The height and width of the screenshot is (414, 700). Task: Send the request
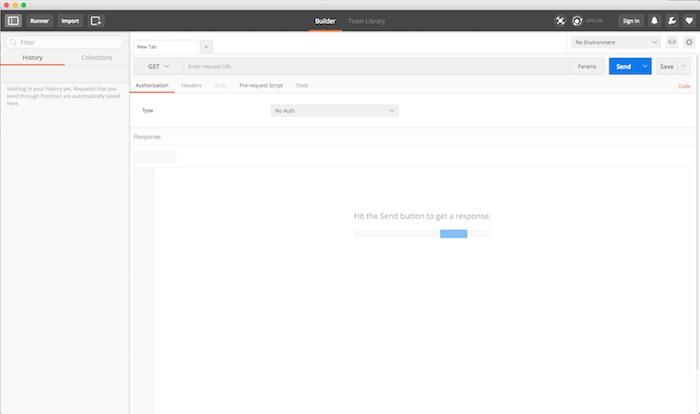(624, 66)
